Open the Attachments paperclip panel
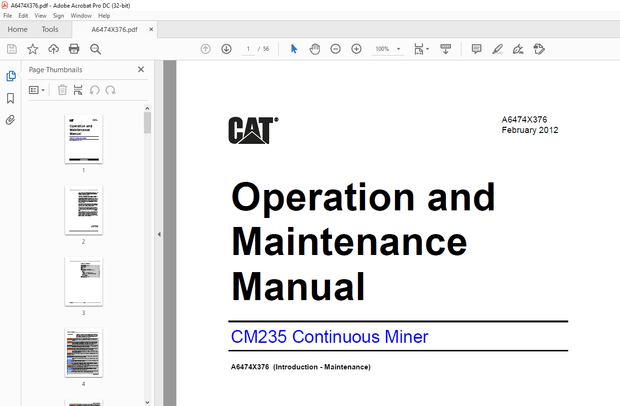Viewport: 620px width, 406px height. tap(11, 120)
